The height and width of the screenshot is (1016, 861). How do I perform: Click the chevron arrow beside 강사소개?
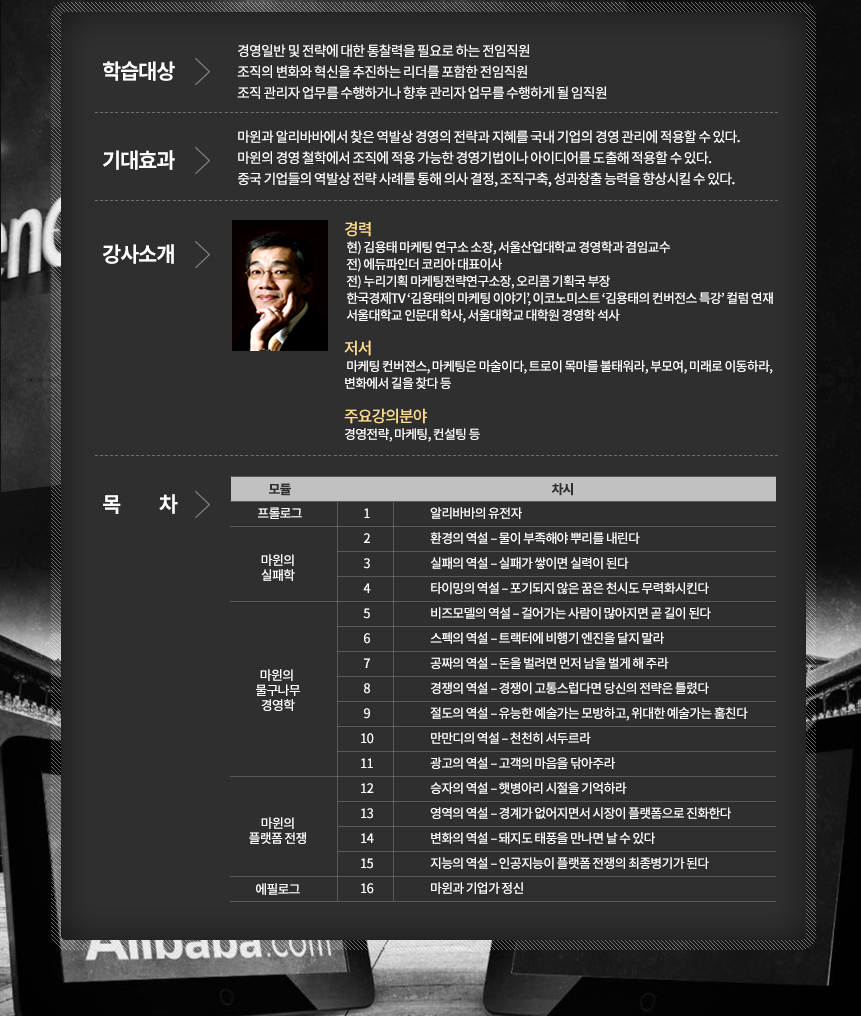click(203, 255)
